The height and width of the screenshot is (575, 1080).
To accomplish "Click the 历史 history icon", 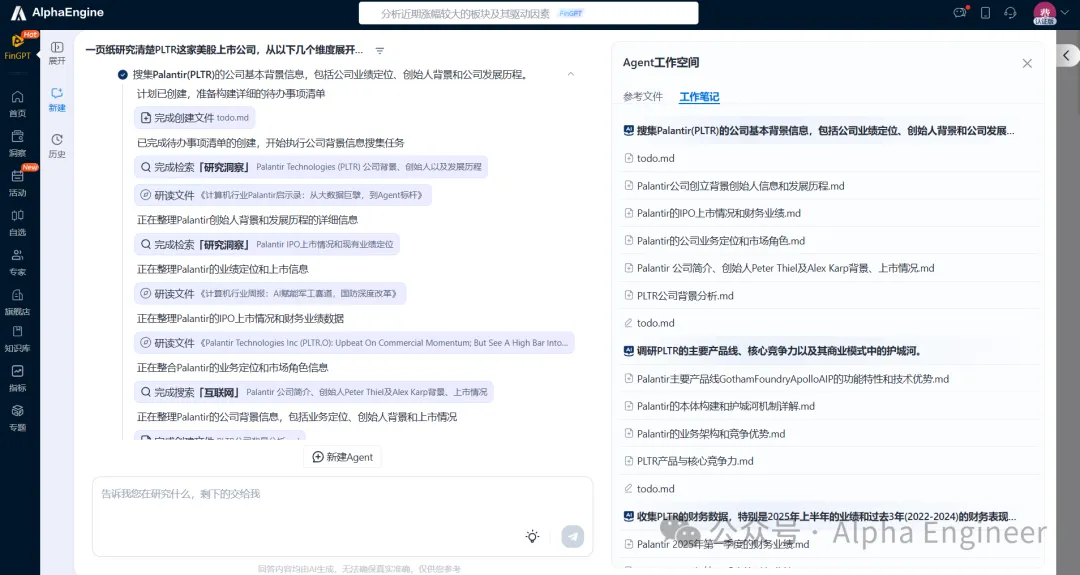I will tap(57, 145).
